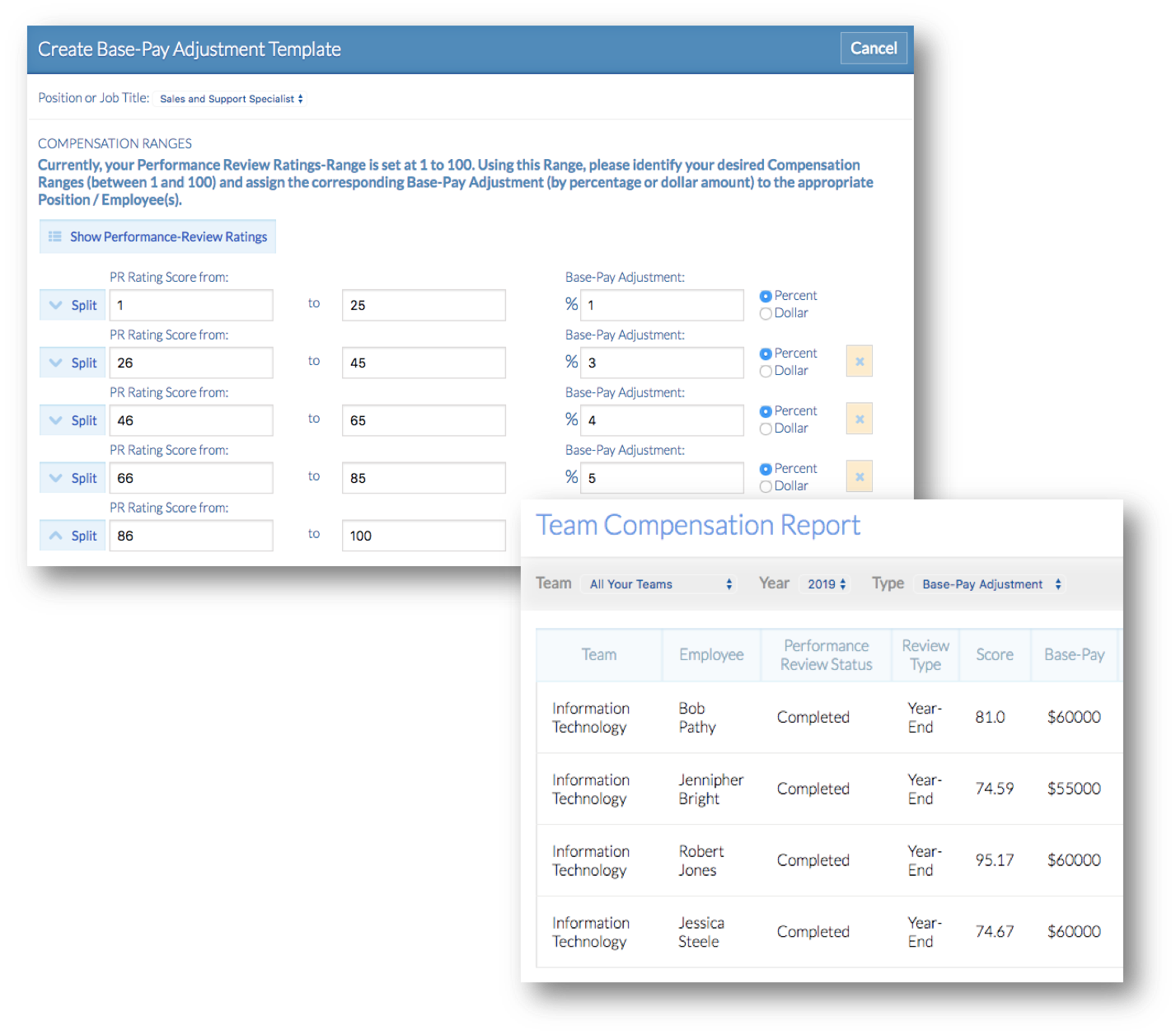1176x1035 pixels.
Task: Open the Year dropdown set to 2019
Action: (826, 584)
